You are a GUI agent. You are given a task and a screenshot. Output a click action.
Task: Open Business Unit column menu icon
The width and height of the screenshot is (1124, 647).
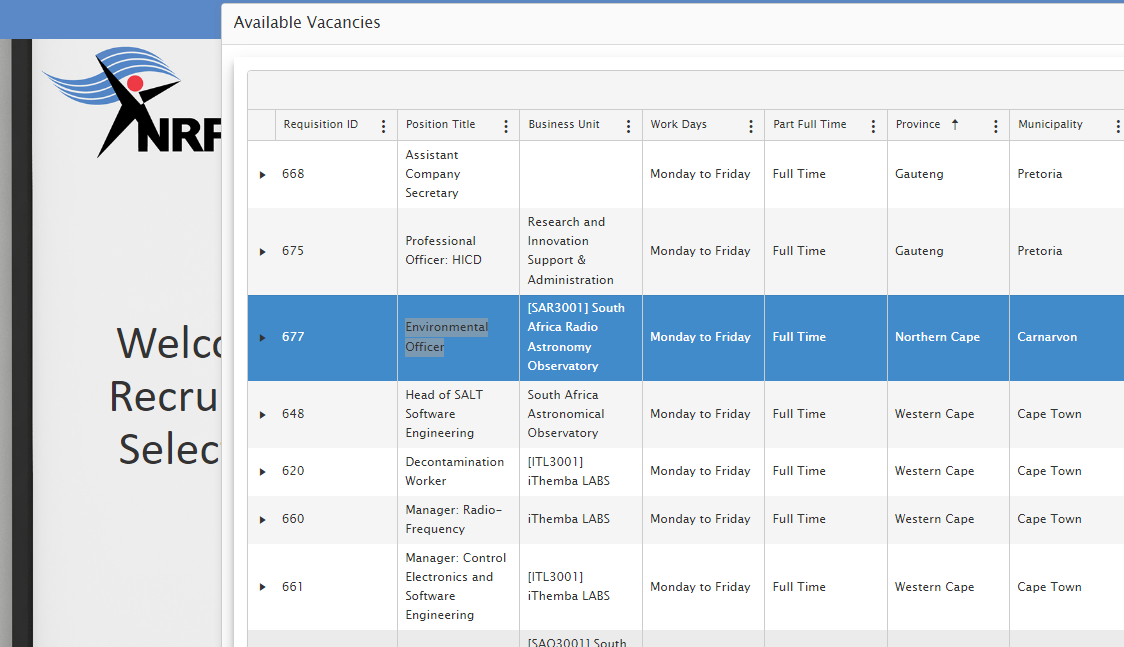pos(628,126)
